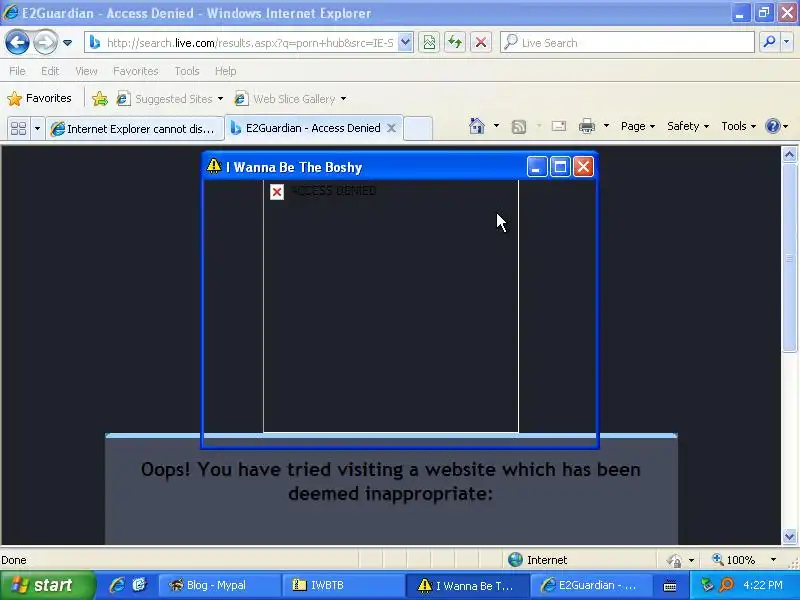The height and width of the screenshot is (600, 800).
Task: Click the 100% zoom level button
Action: [x=734, y=560]
